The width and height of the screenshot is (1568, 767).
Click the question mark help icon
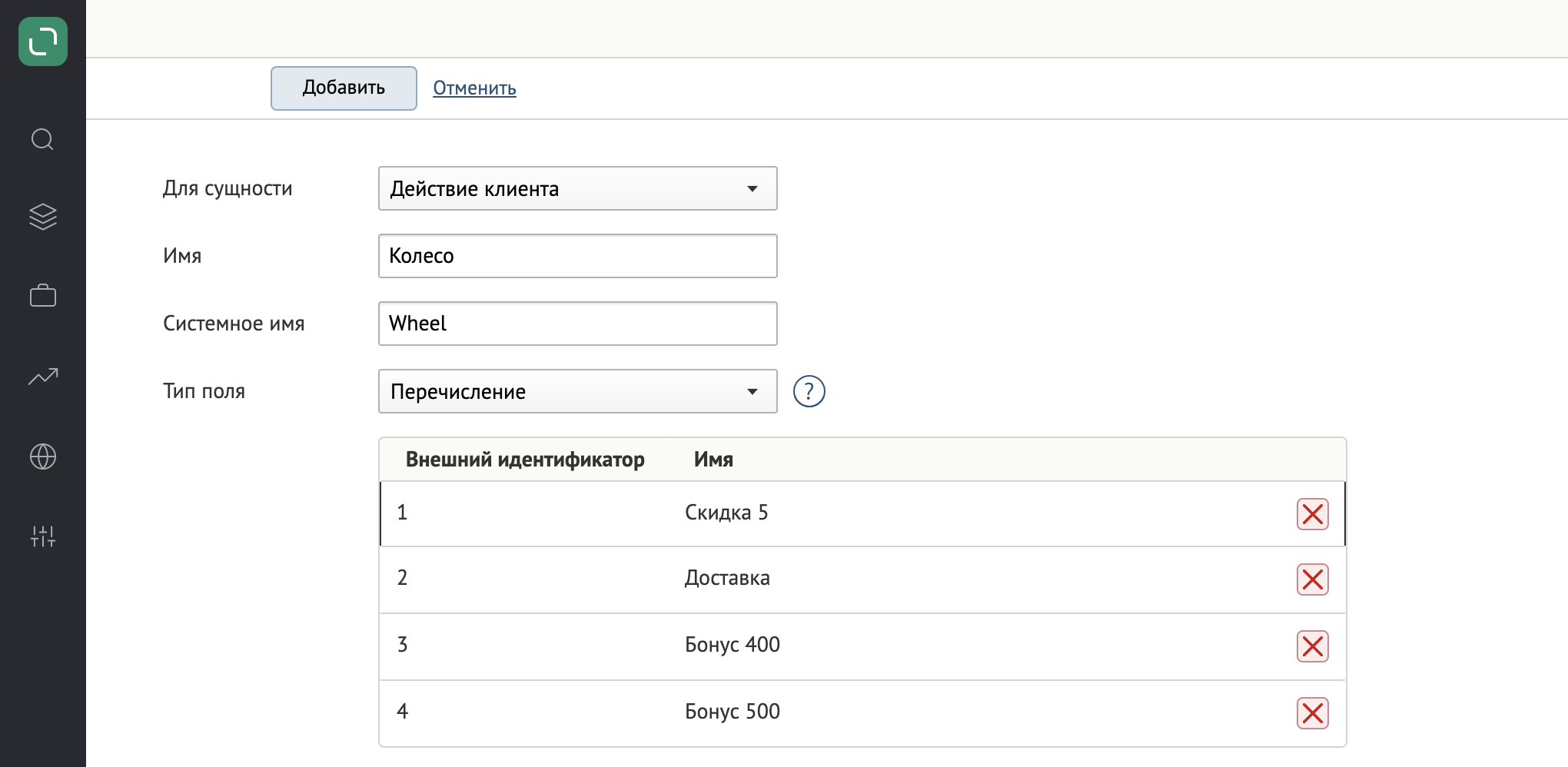tap(809, 391)
